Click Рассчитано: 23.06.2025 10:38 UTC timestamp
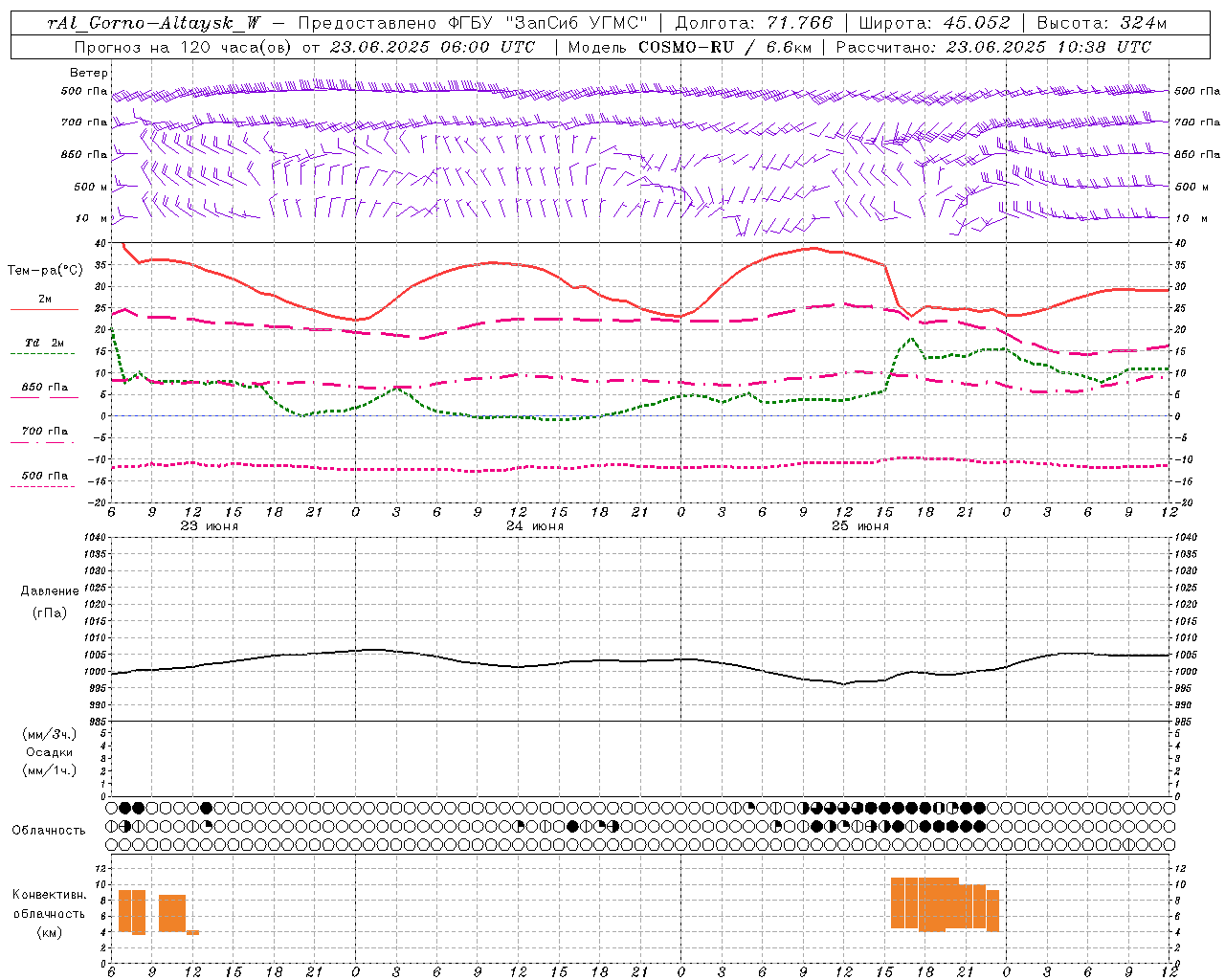 993,47
